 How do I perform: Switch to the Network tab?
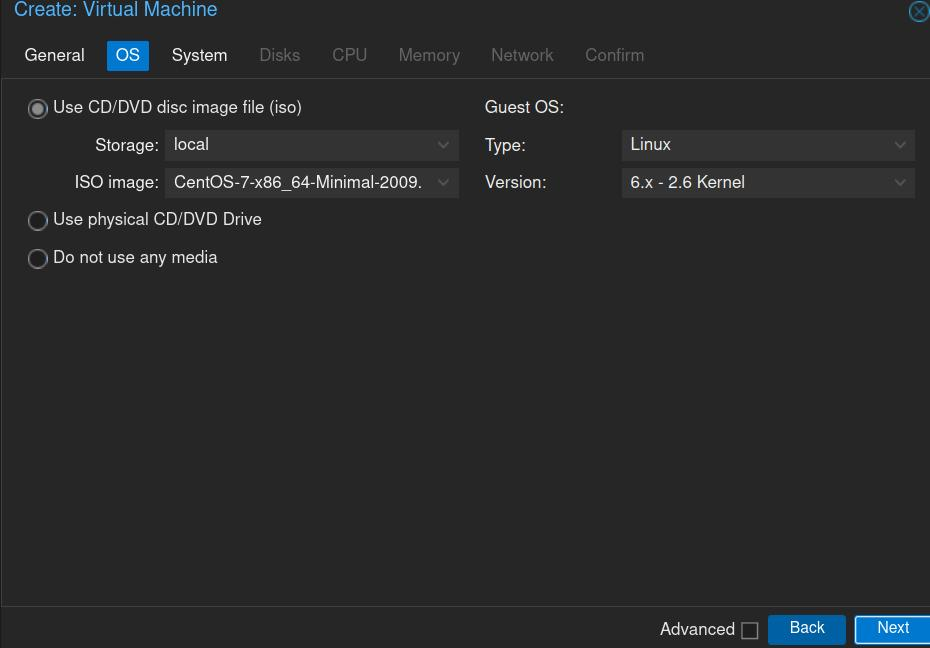coord(522,56)
